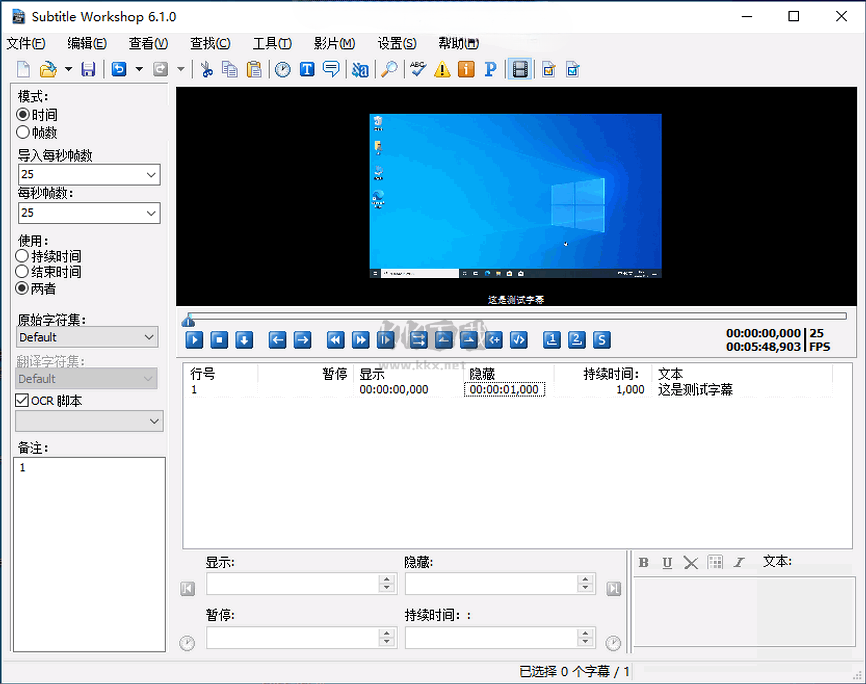The width and height of the screenshot is (866, 684).
Task: Click the Save (floppy disk) toolbar icon
Action: (88, 69)
